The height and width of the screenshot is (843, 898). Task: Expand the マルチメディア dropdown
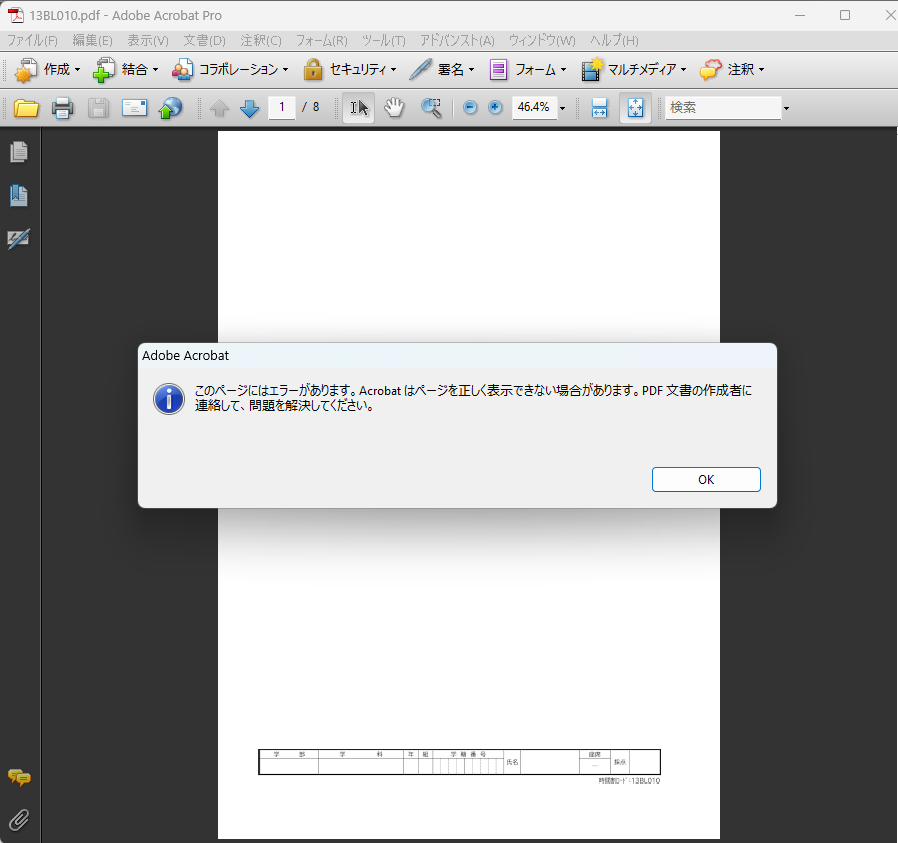point(683,70)
